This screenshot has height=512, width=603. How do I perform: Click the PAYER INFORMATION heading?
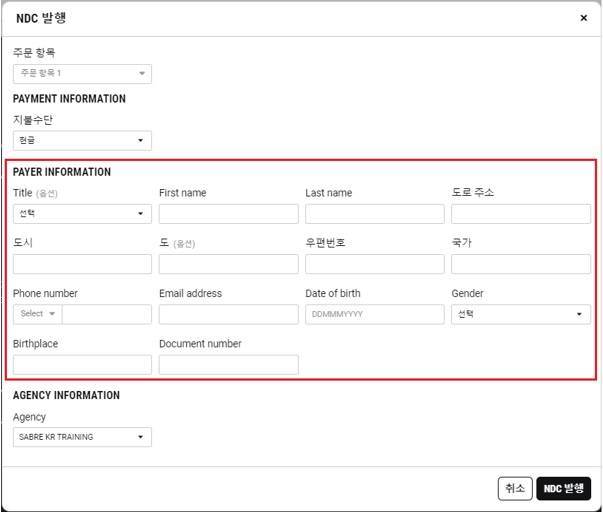(62, 172)
